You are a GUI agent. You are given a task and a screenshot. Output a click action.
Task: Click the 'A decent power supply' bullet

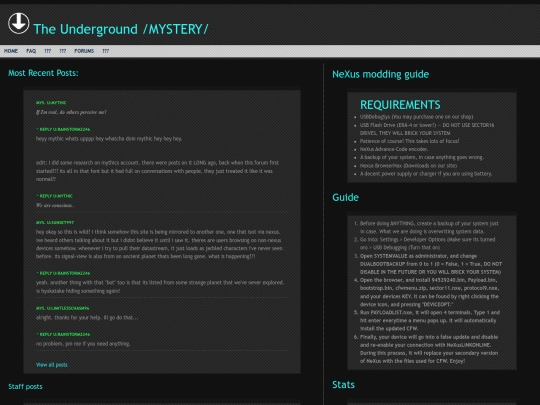pyautogui.click(x=426, y=174)
